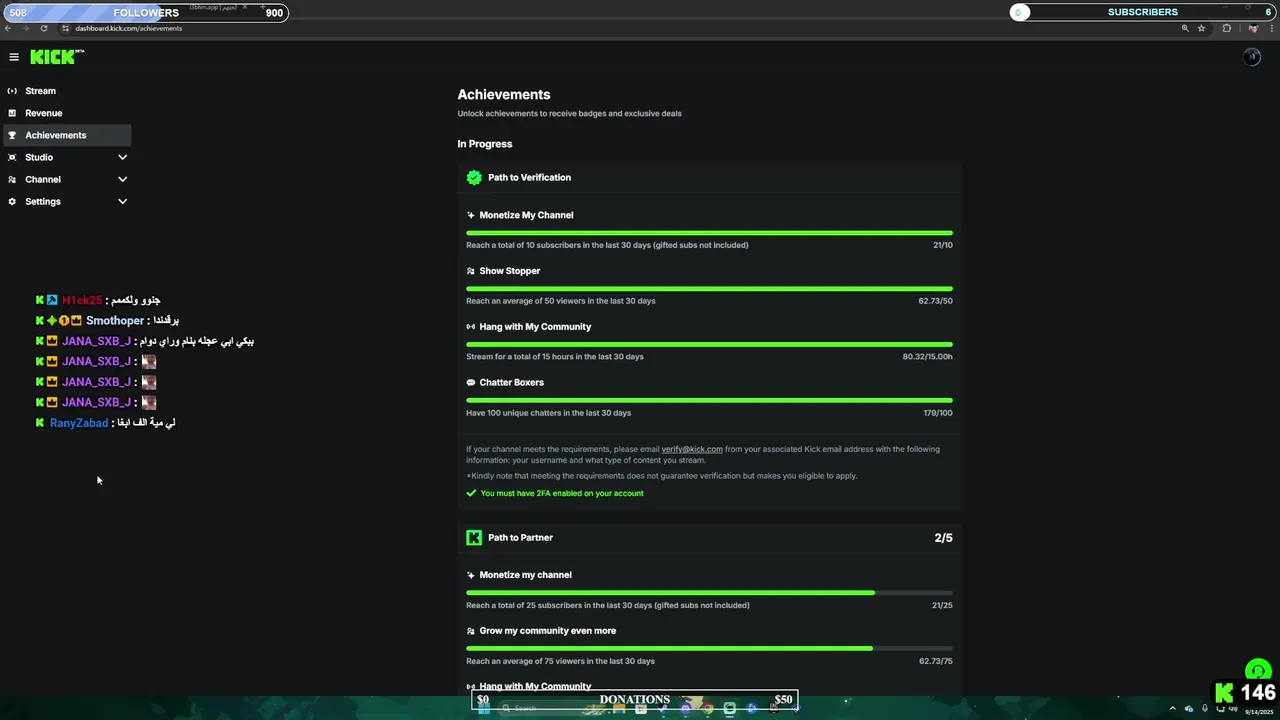Open the hamburger menu beside Kick logo

pyautogui.click(x=14, y=57)
